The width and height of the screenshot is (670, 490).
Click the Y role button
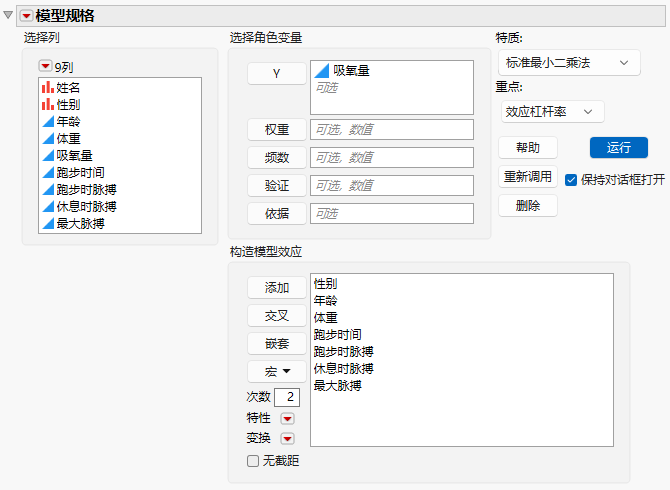point(276,73)
